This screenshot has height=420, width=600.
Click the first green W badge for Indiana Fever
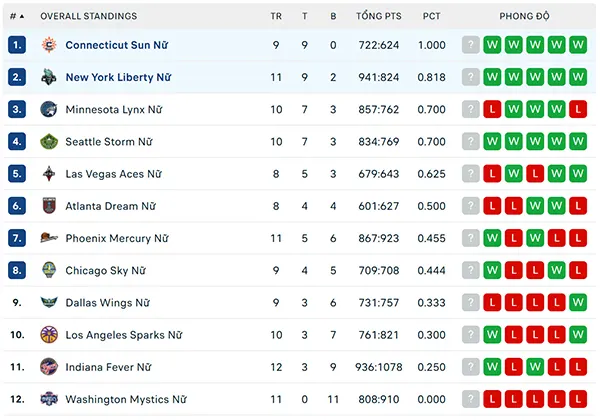492,367
